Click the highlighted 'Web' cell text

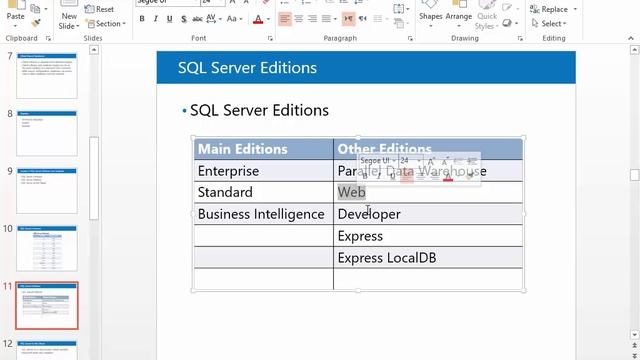[x=351, y=192]
